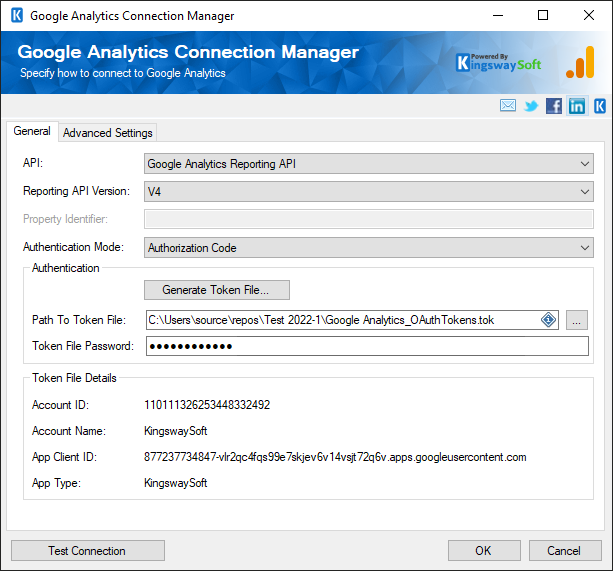Click the disabled Property Identifier field
Screen dimensions: 613x571
(x=369, y=219)
